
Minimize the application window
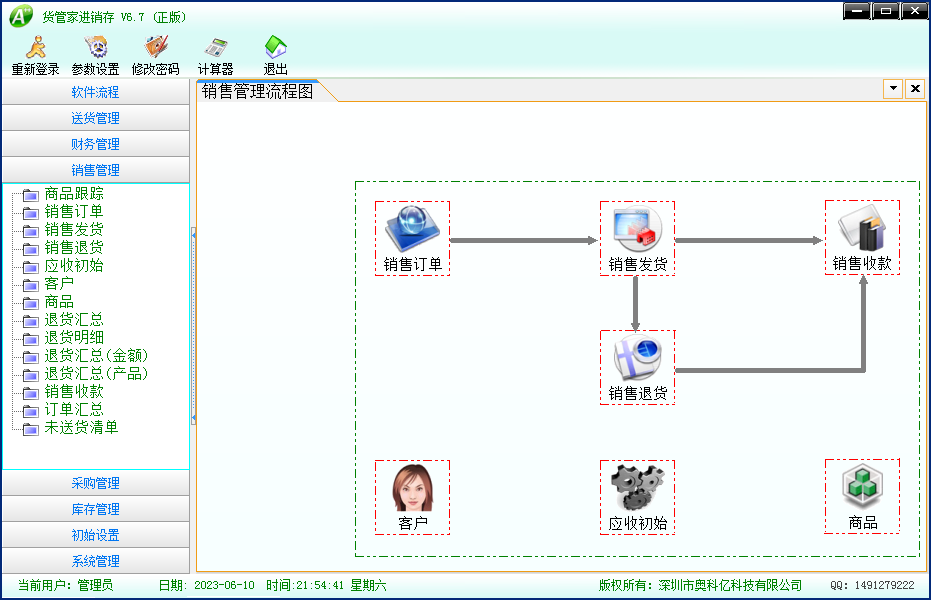point(857,11)
